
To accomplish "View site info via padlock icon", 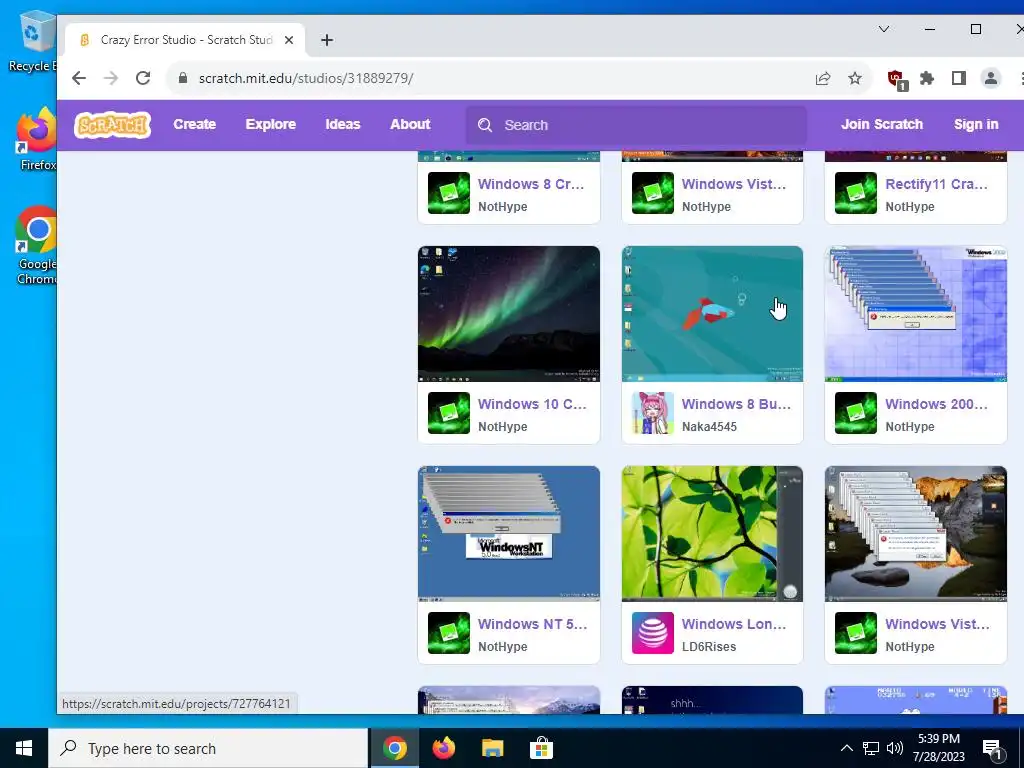I will coord(183,78).
